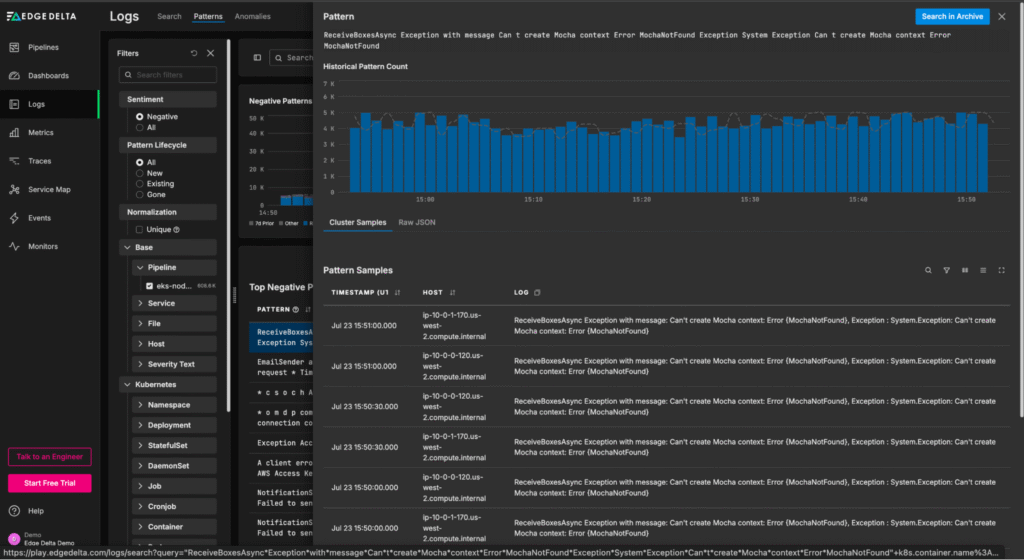
Task: Click the columns layout icon in Pattern Samples
Action: point(965,270)
